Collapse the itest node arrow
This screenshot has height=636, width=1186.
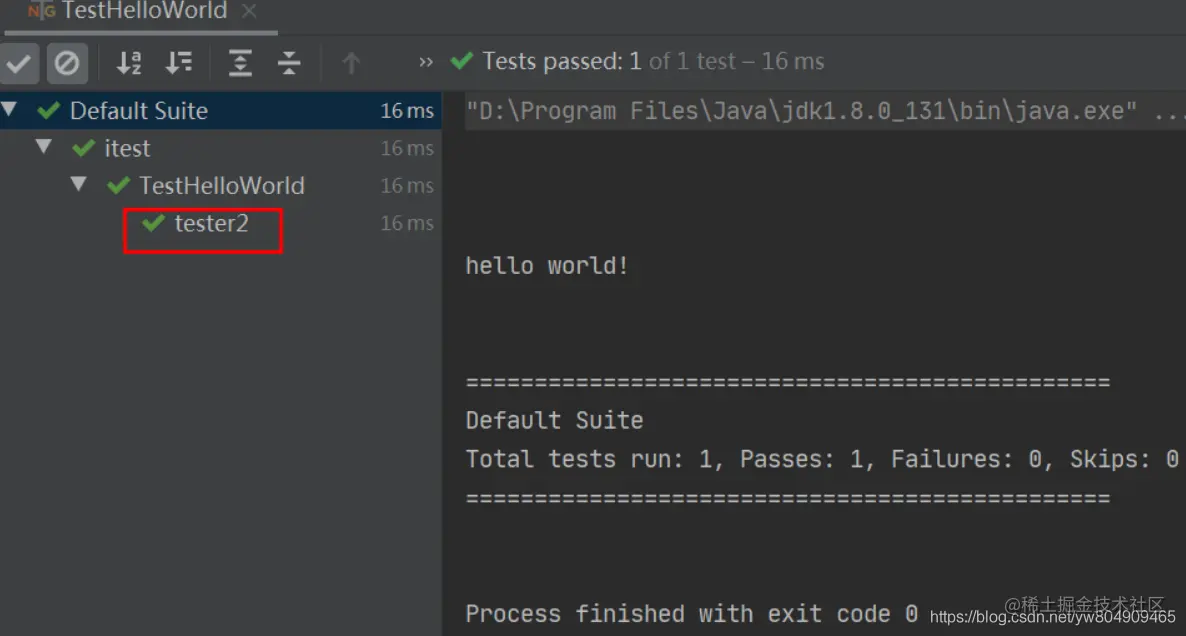tap(44, 147)
